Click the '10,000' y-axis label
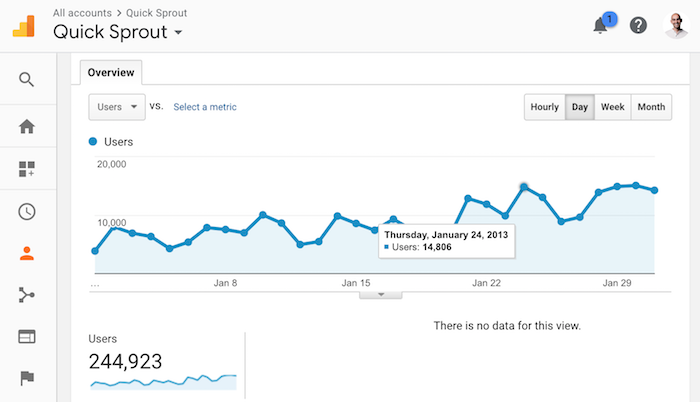Screen dimensions: 700x402 coord(112,222)
